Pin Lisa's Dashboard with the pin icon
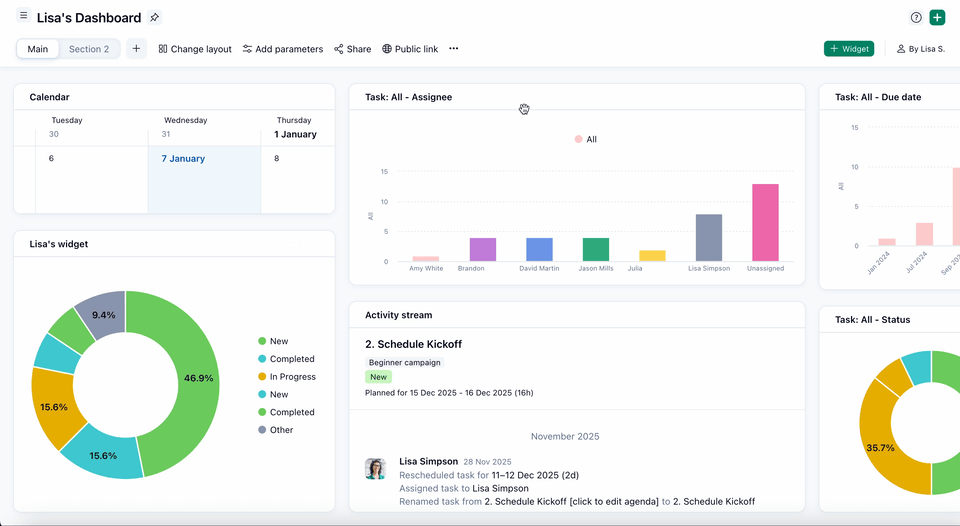Image resolution: width=960 pixels, height=526 pixels. [x=154, y=18]
